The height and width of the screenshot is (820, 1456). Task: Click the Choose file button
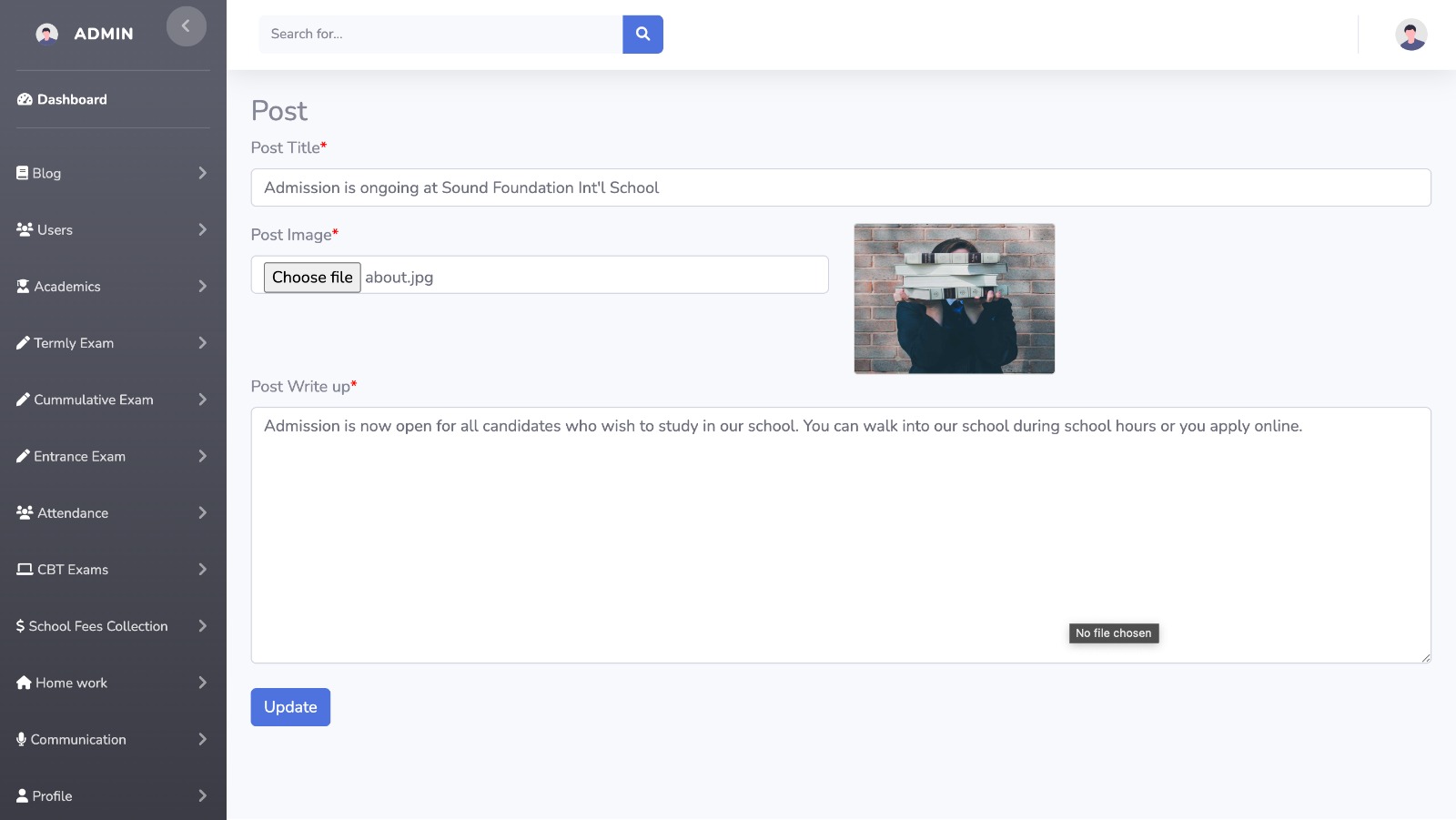coord(312,278)
